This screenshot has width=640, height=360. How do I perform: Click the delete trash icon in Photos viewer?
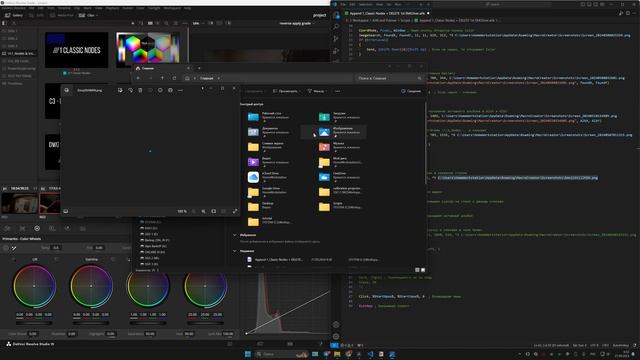click(x=140, y=90)
